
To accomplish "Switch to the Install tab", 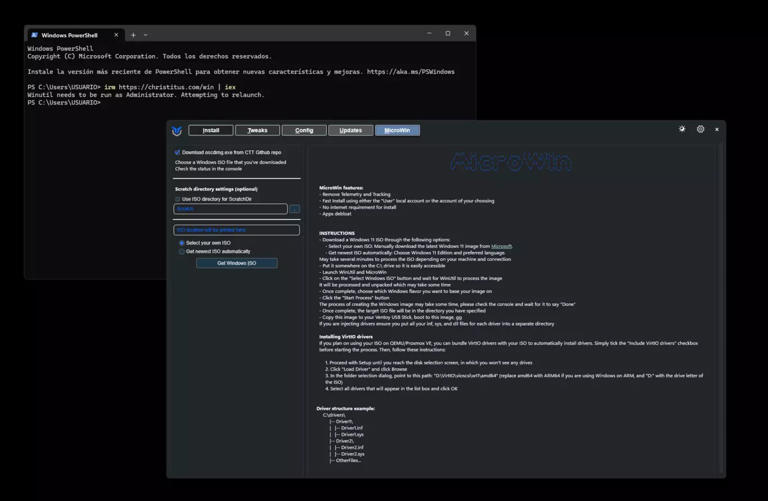I will click(211, 130).
